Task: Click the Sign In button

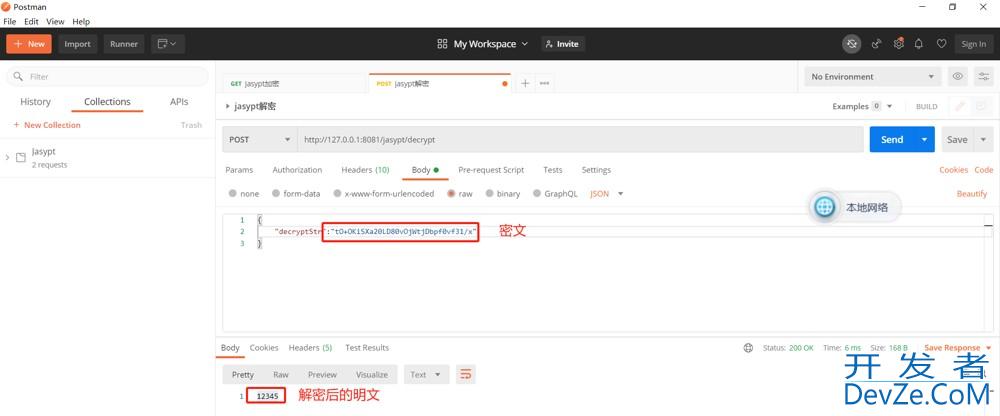Action: coord(973,44)
